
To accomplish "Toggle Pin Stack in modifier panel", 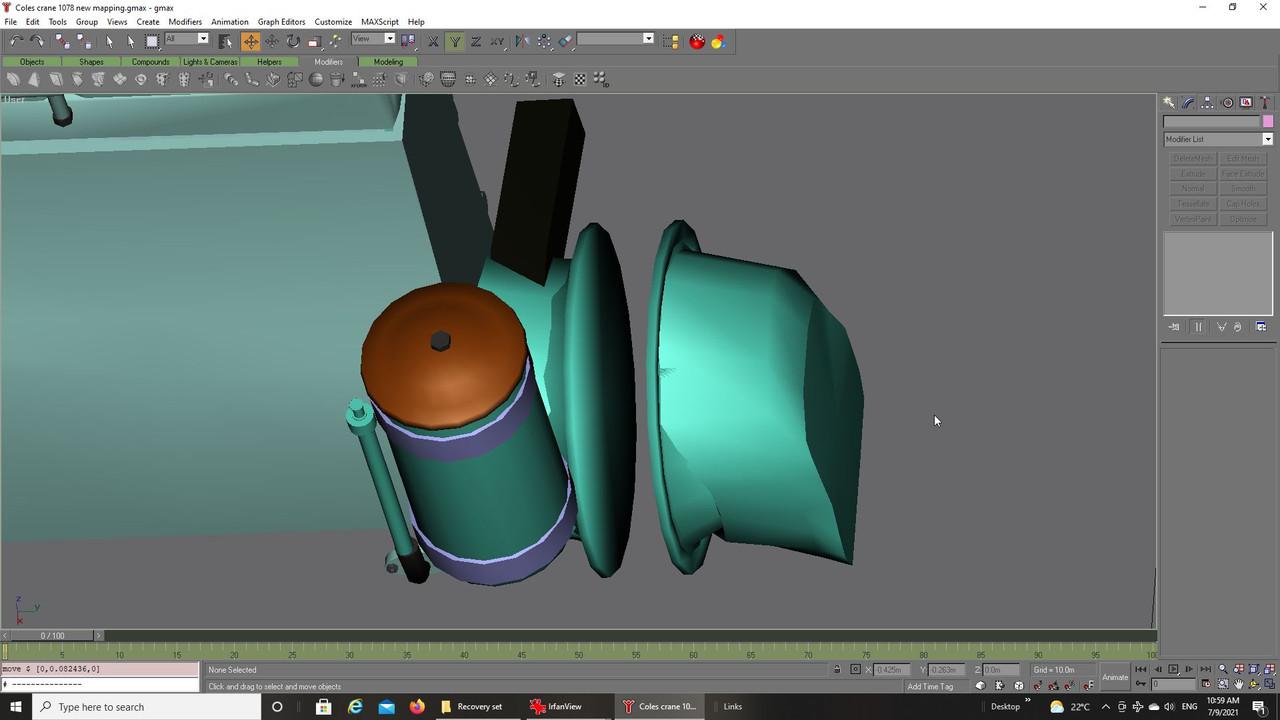I will [x=1174, y=327].
